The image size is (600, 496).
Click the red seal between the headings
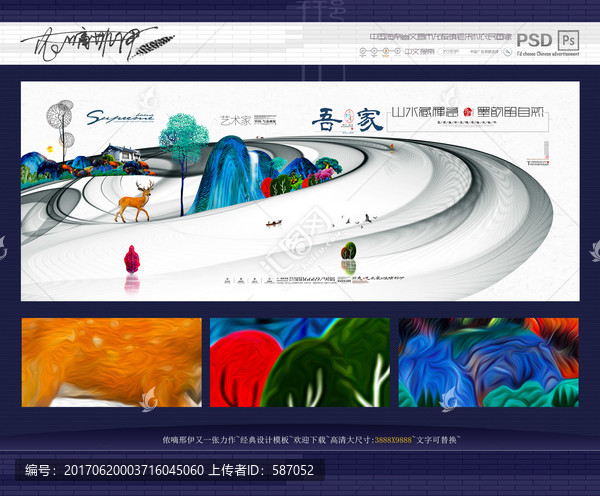468,112
